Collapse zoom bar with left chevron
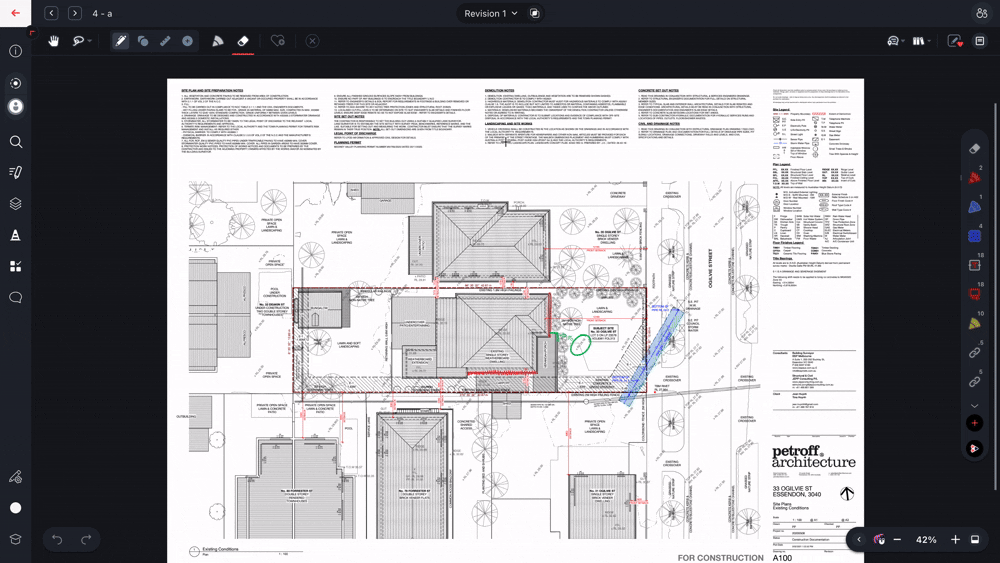The image size is (1000, 563). click(859, 539)
